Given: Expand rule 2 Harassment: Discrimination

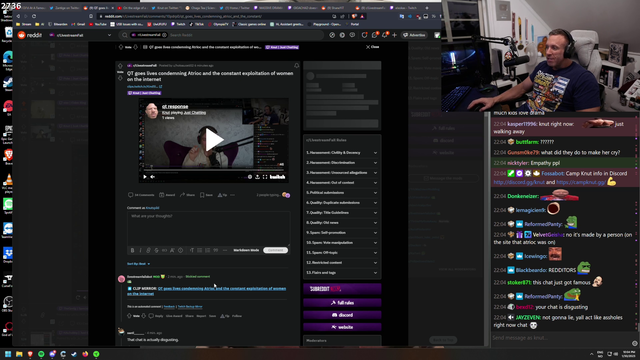Looking at the screenshot, I should pyautogui.click(x=342, y=163).
